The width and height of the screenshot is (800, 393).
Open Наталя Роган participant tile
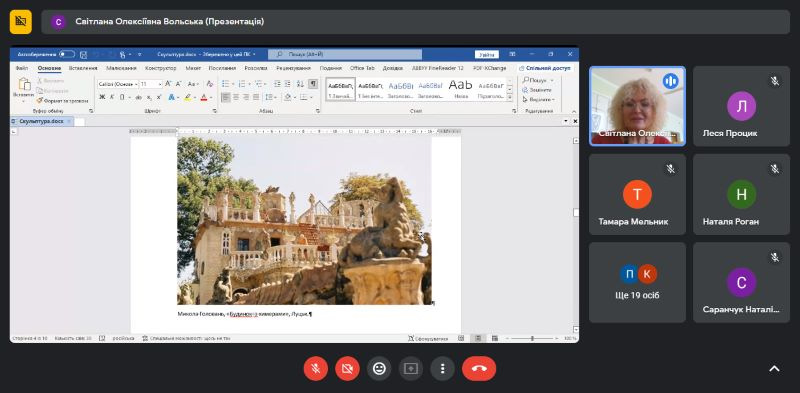point(741,194)
